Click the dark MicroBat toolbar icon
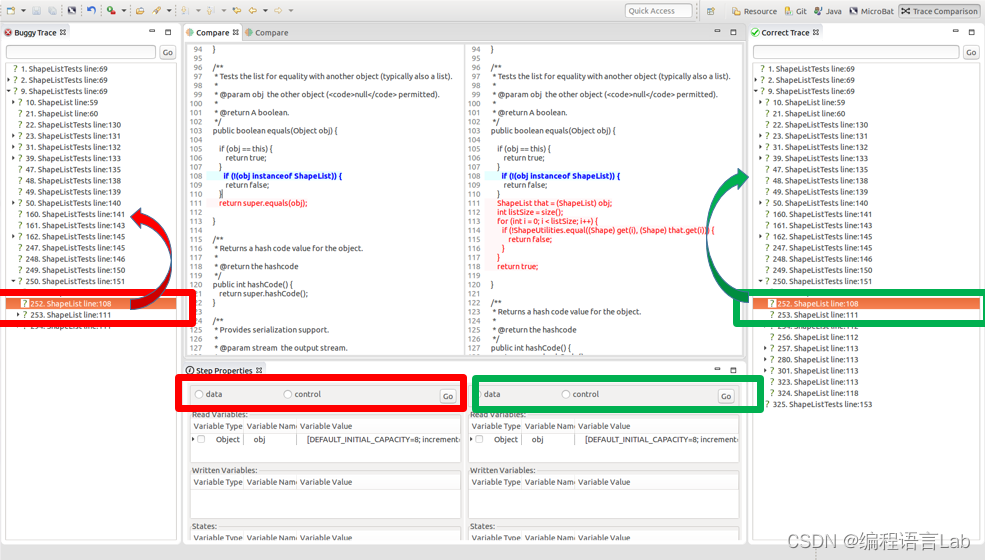Viewport: 985px width, 560px height. [x=72, y=11]
